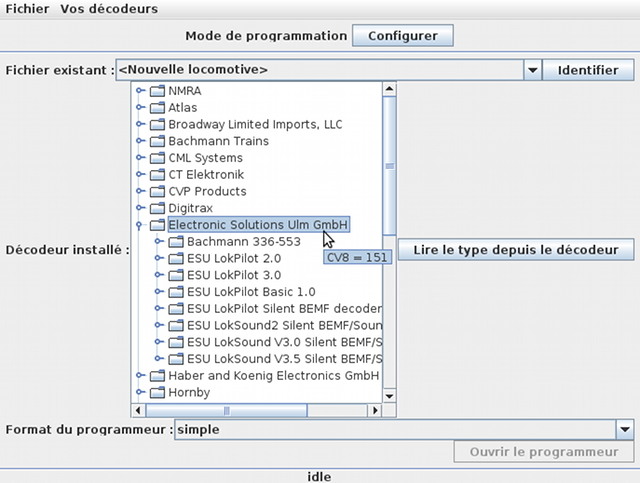This screenshot has width=640, height=483.
Task: Open the Fichier existant dropdown arrow
Action: pos(533,70)
